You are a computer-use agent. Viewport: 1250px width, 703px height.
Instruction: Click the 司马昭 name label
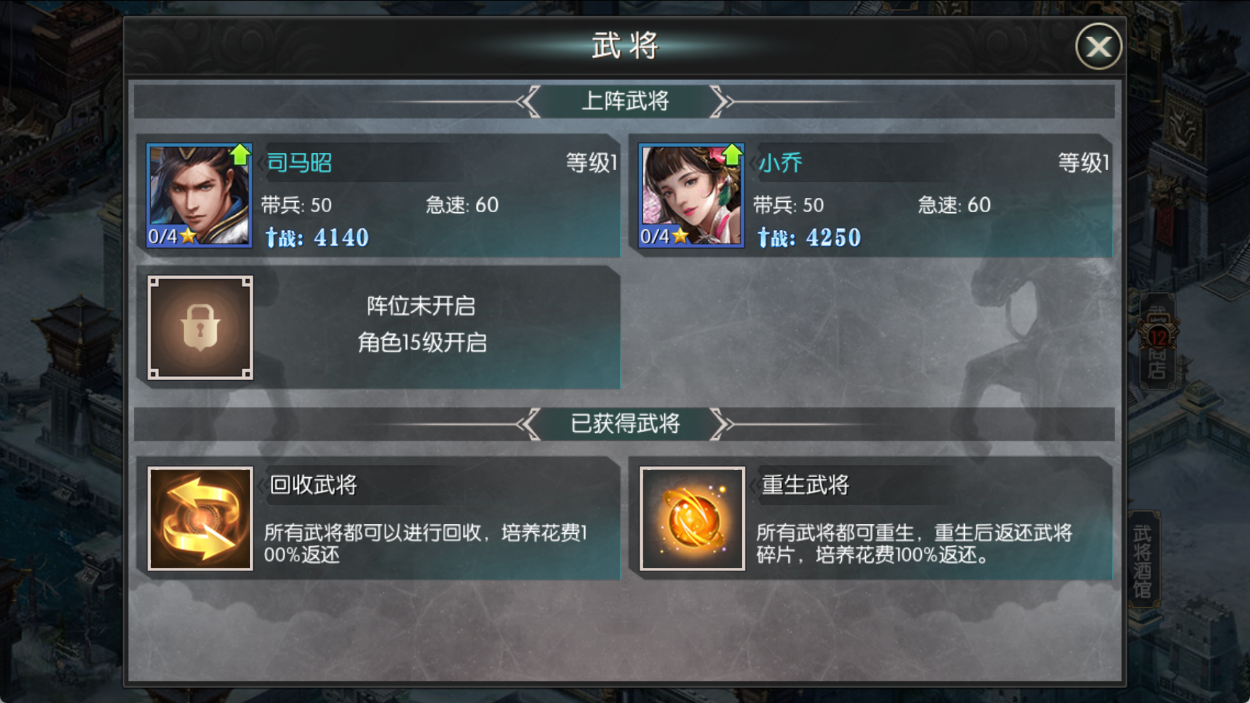[x=299, y=163]
